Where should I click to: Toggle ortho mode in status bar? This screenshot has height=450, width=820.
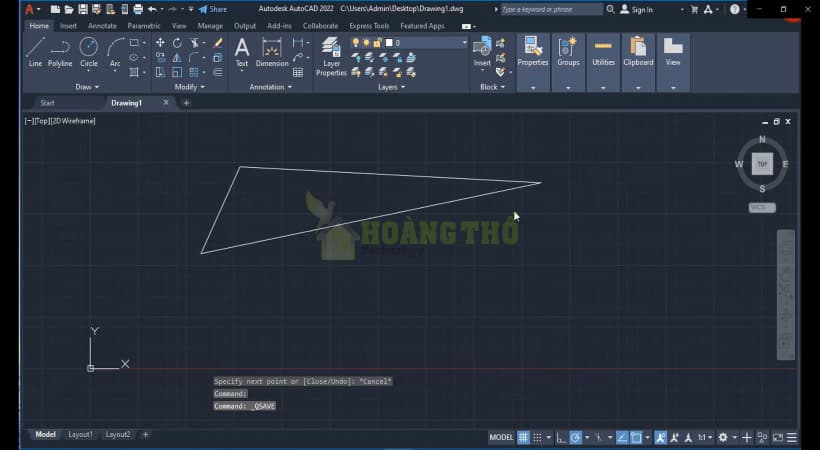pyautogui.click(x=561, y=437)
